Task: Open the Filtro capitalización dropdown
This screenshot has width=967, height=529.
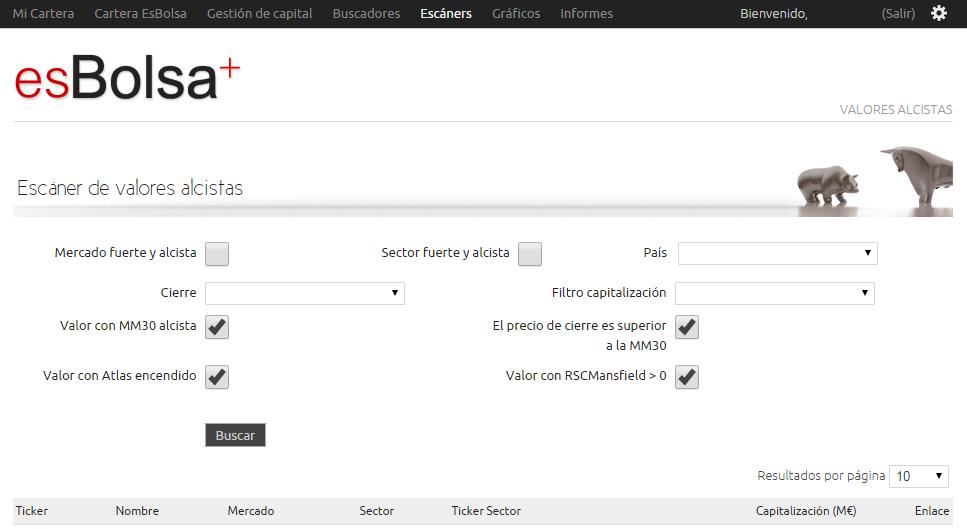Action: (774, 294)
